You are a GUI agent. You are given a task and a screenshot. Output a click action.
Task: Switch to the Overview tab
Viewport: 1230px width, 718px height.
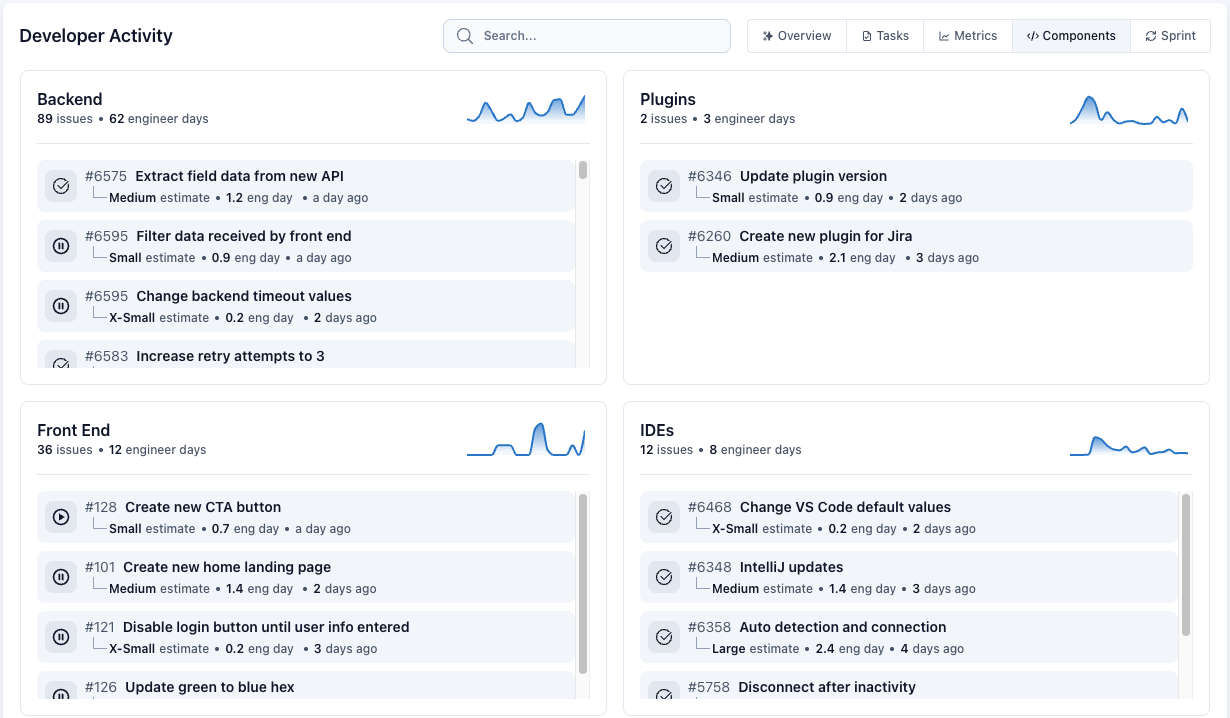click(x=796, y=35)
